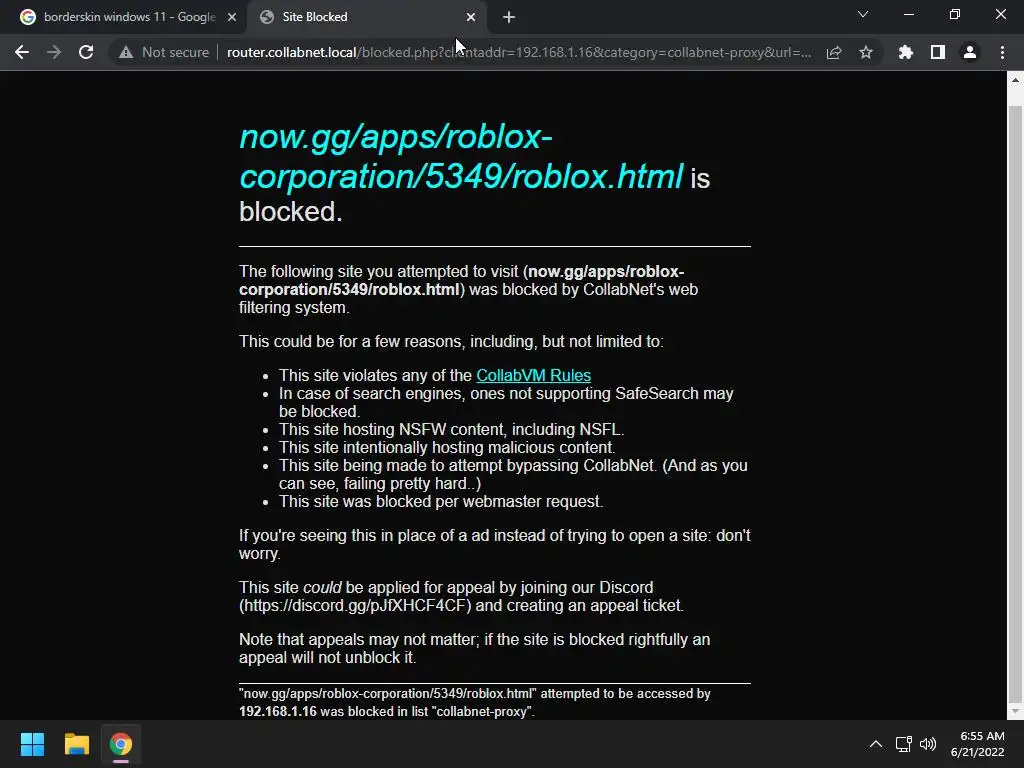Viewport: 1024px width, 768px height.
Task: Restore down the Chrome window
Action: click(955, 14)
